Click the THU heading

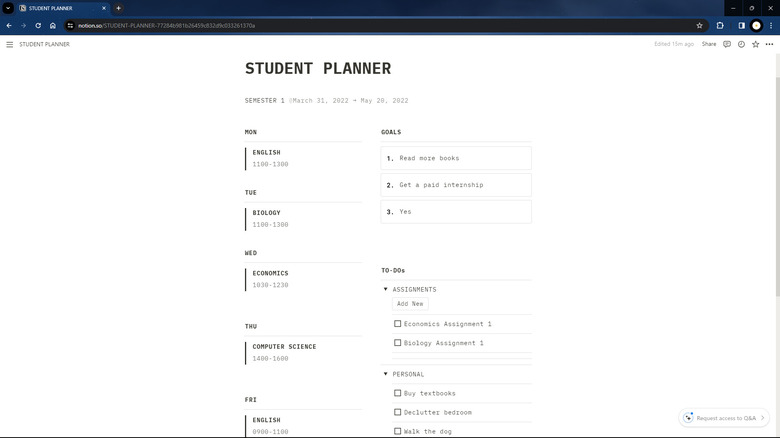click(251, 327)
